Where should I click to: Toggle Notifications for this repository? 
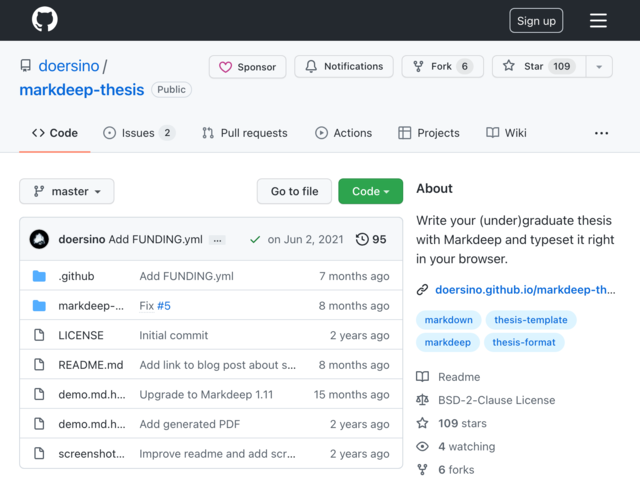pyautogui.click(x=344, y=67)
